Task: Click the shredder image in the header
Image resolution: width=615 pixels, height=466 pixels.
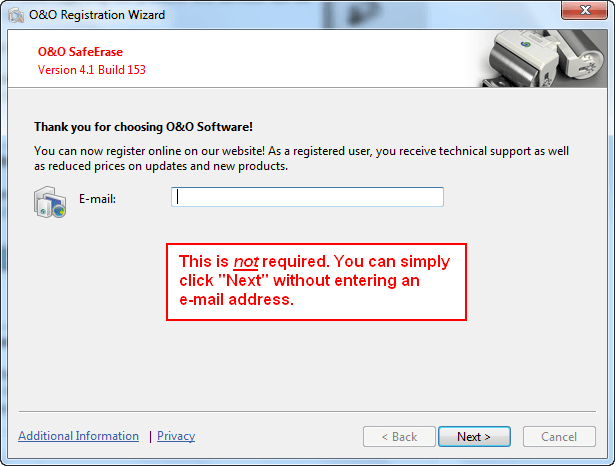Action: pyautogui.click(x=543, y=58)
